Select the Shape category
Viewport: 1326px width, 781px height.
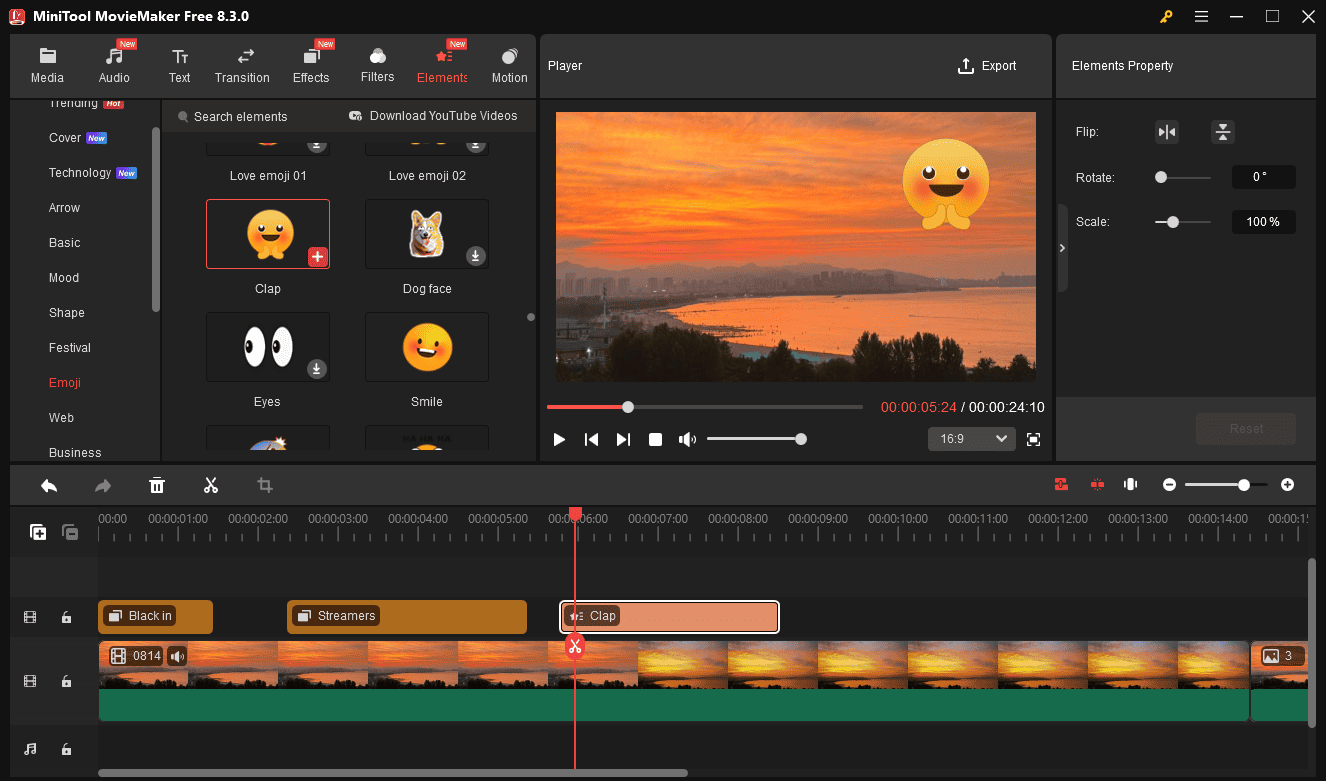click(x=66, y=313)
